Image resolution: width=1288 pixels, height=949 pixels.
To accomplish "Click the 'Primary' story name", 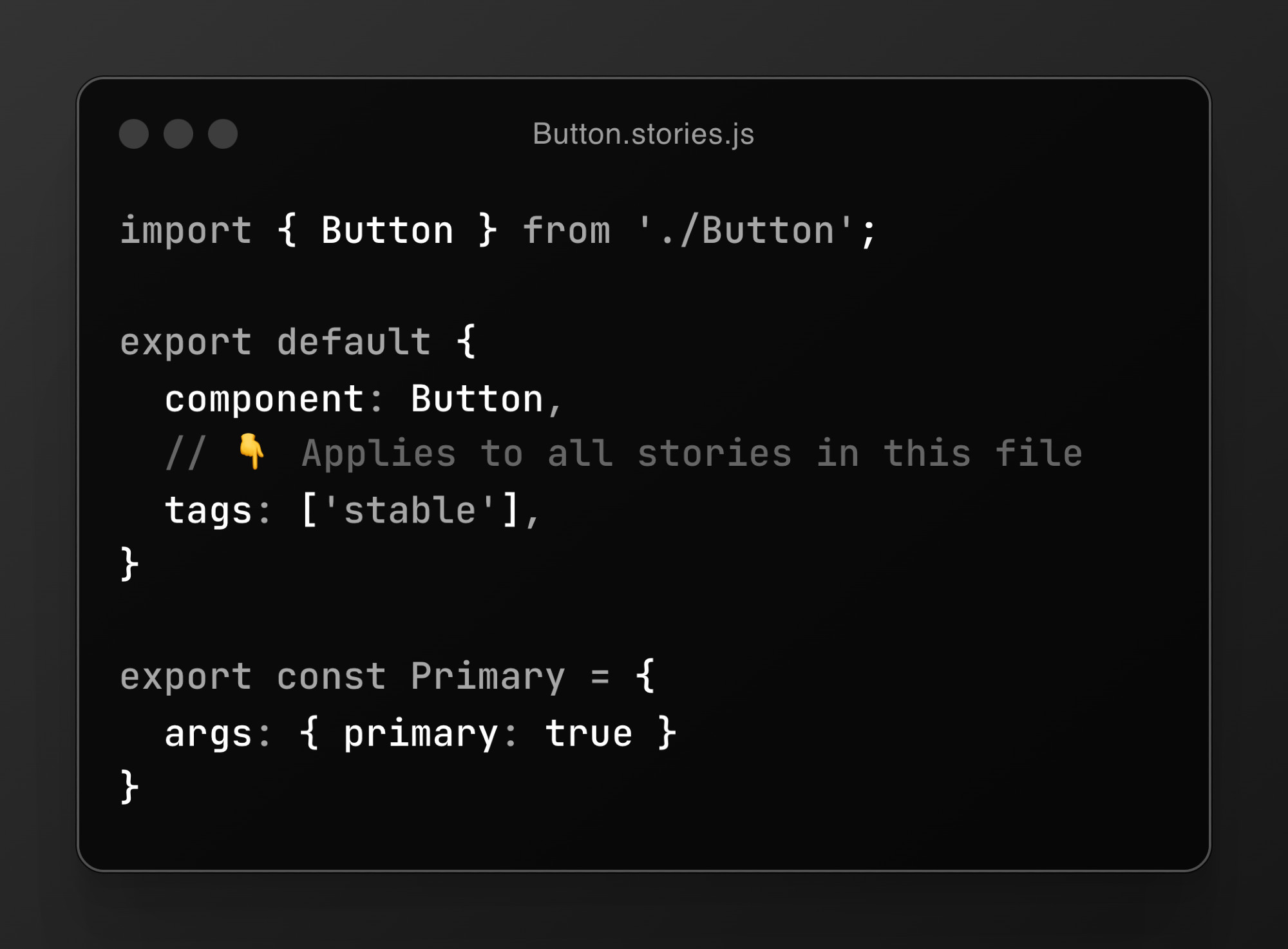I will (488, 676).
